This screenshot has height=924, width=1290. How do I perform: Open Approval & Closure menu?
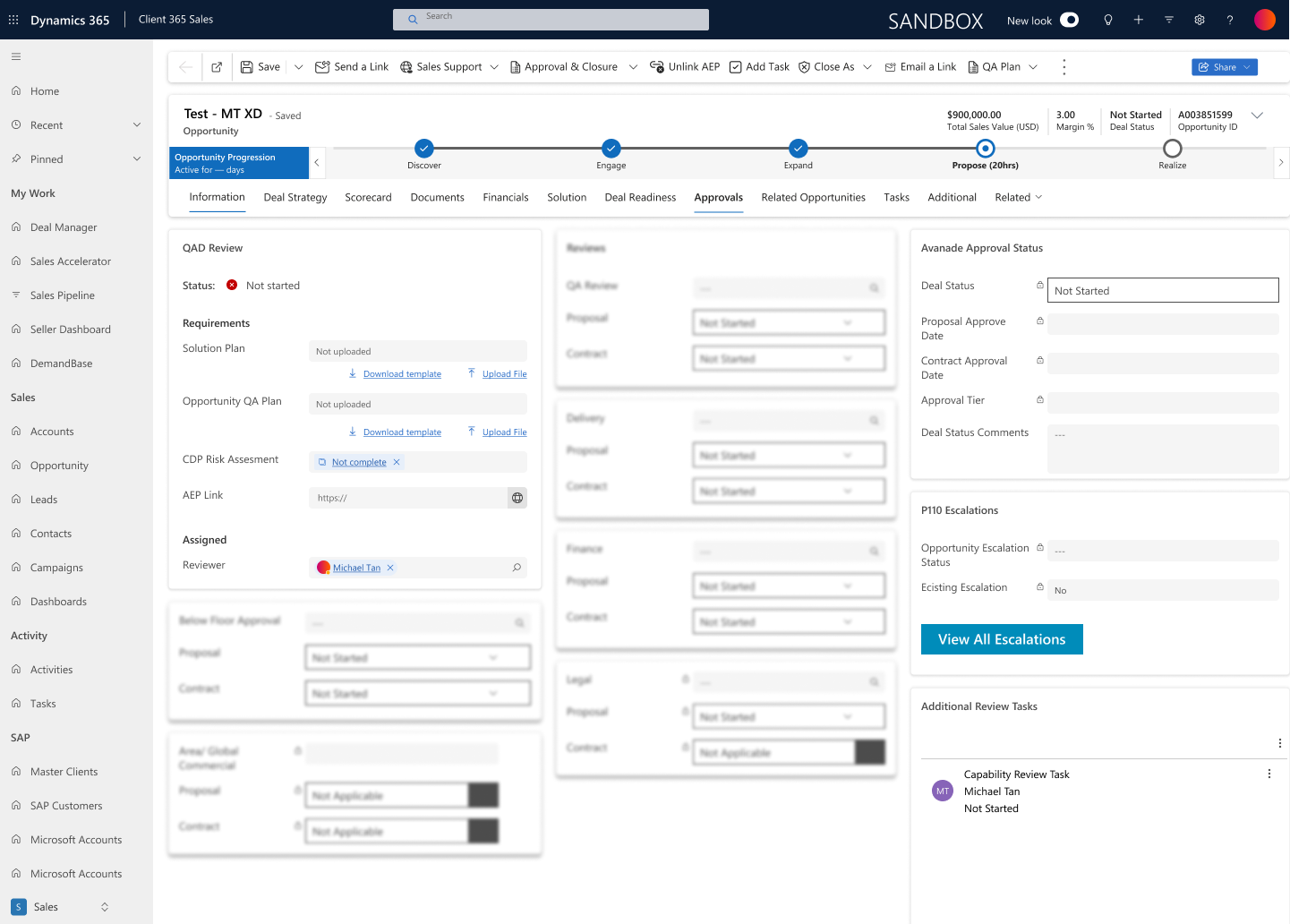573,67
